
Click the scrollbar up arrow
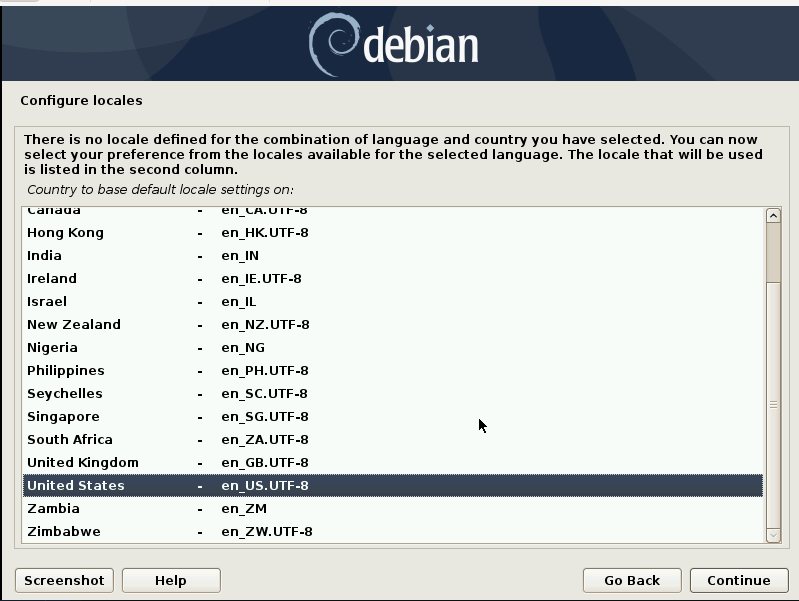773,216
